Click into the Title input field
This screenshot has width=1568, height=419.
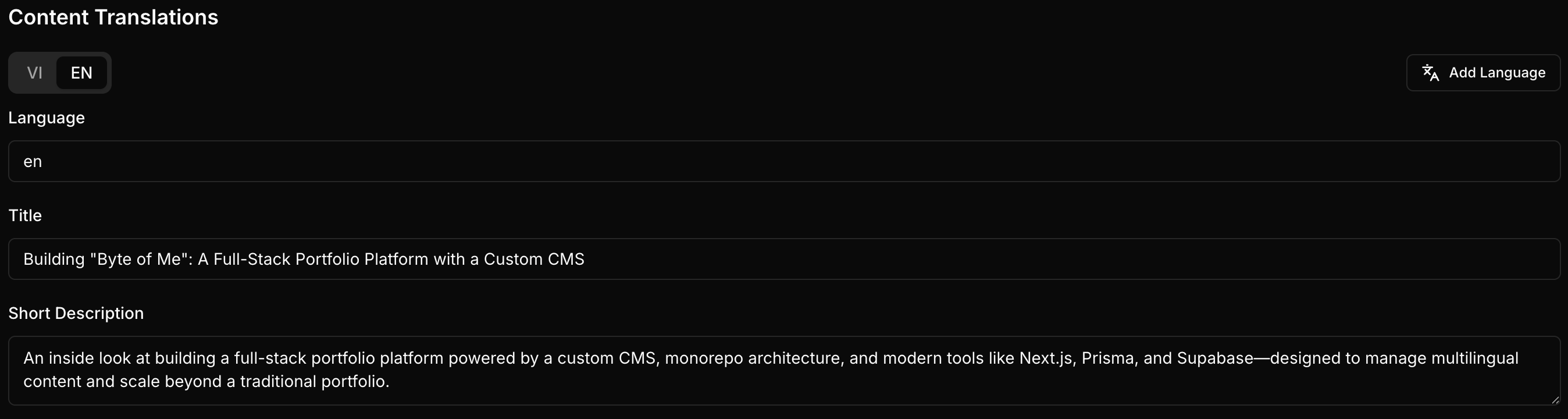pyautogui.click(x=784, y=259)
